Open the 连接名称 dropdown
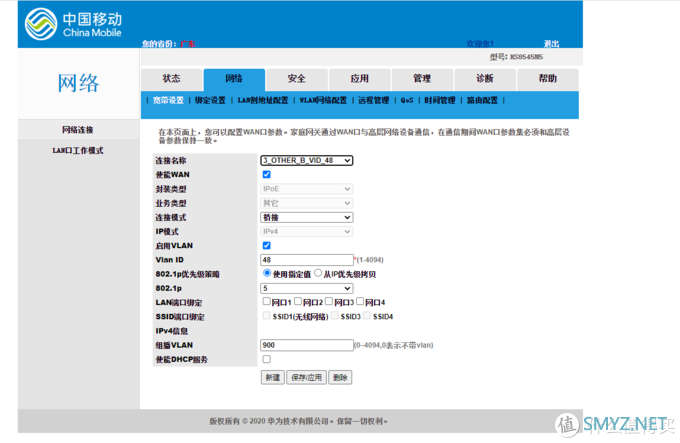 pos(307,160)
